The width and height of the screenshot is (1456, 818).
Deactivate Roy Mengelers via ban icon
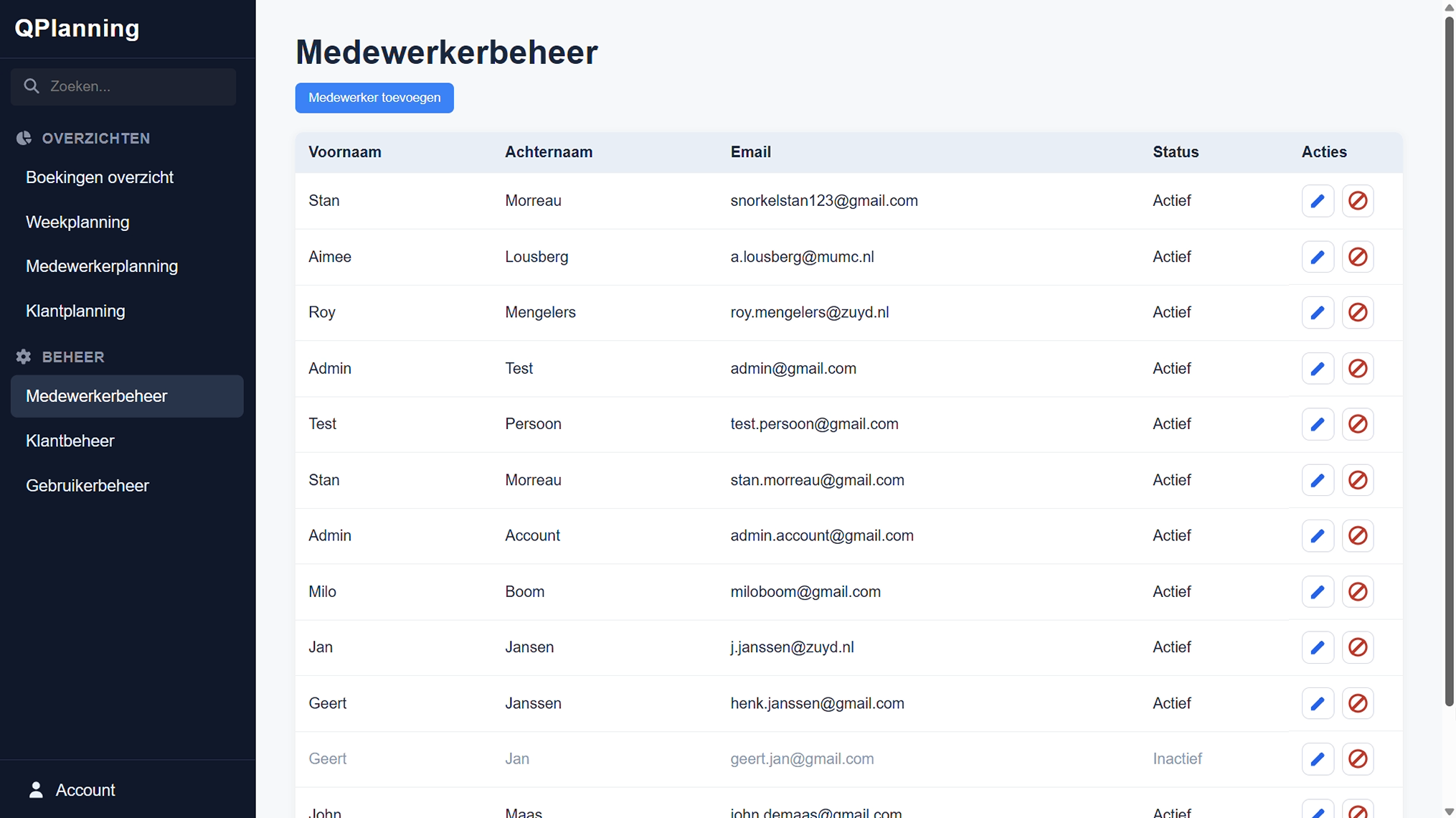click(1358, 313)
